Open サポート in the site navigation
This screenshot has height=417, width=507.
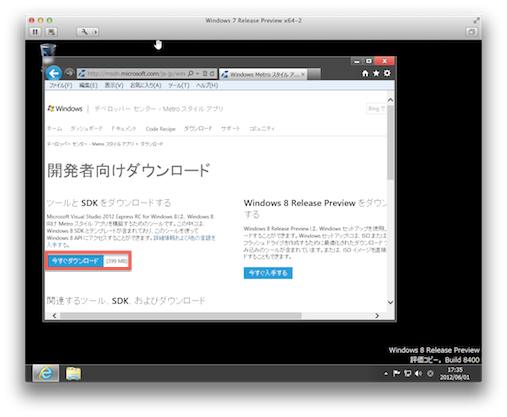[x=230, y=129]
